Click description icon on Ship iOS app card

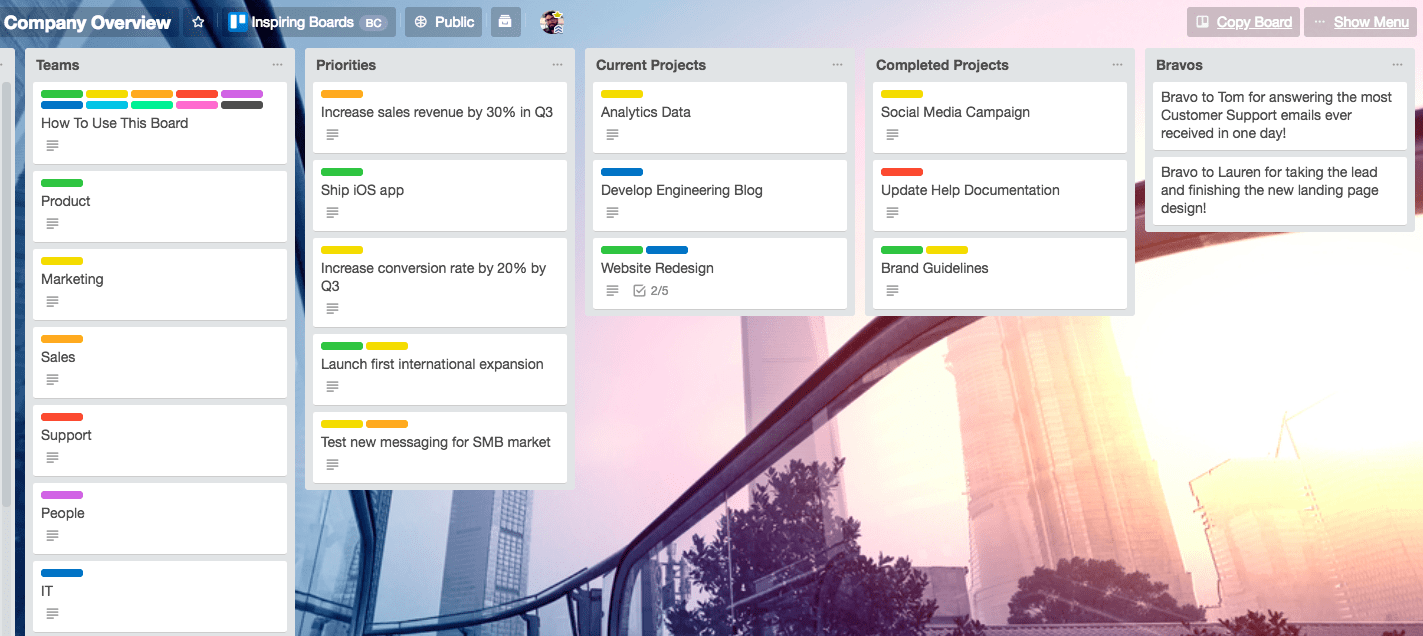(332, 212)
